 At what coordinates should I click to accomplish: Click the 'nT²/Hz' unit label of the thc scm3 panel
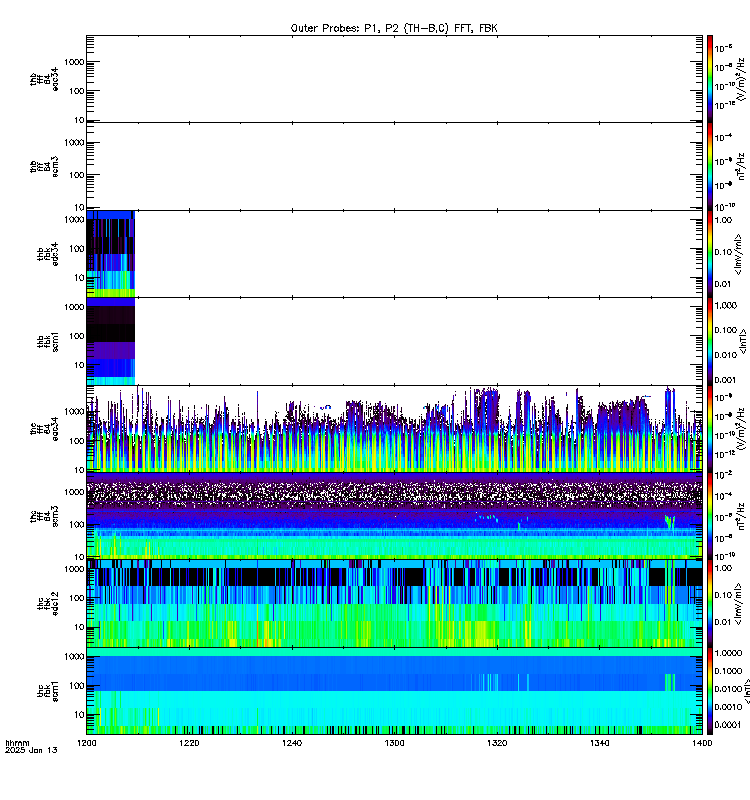tap(741, 516)
